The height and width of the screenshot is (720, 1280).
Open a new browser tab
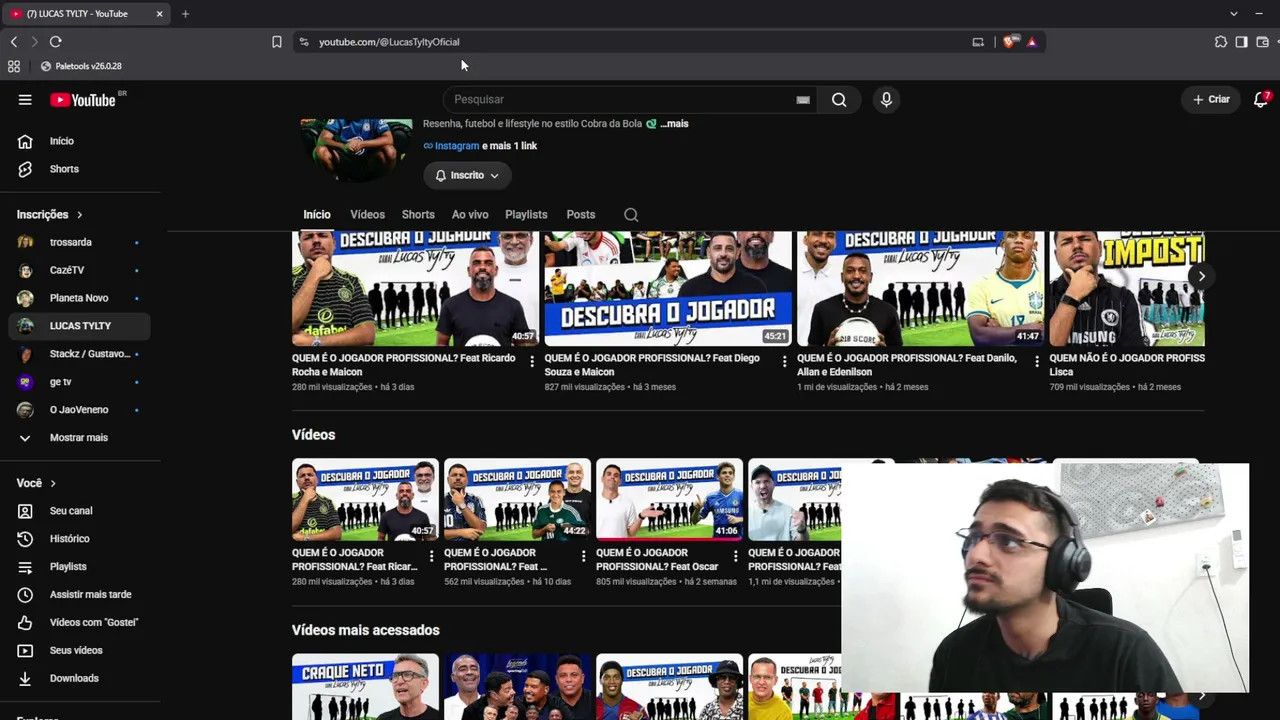[185, 14]
